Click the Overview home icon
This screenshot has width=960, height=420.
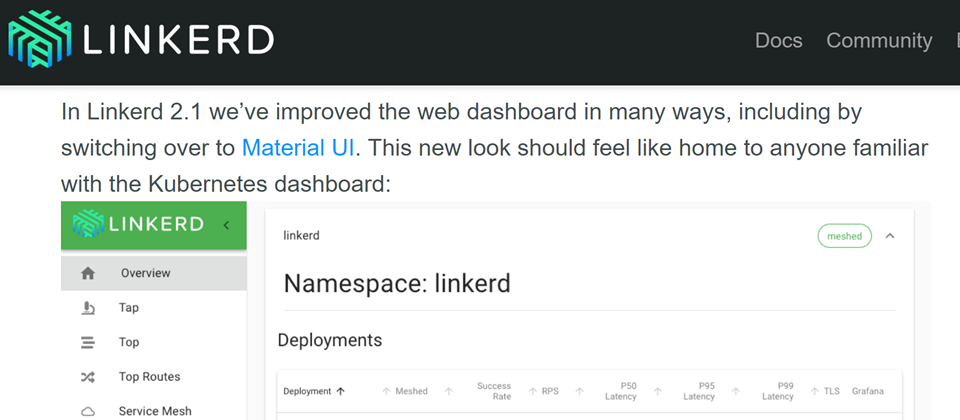tap(88, 273)
